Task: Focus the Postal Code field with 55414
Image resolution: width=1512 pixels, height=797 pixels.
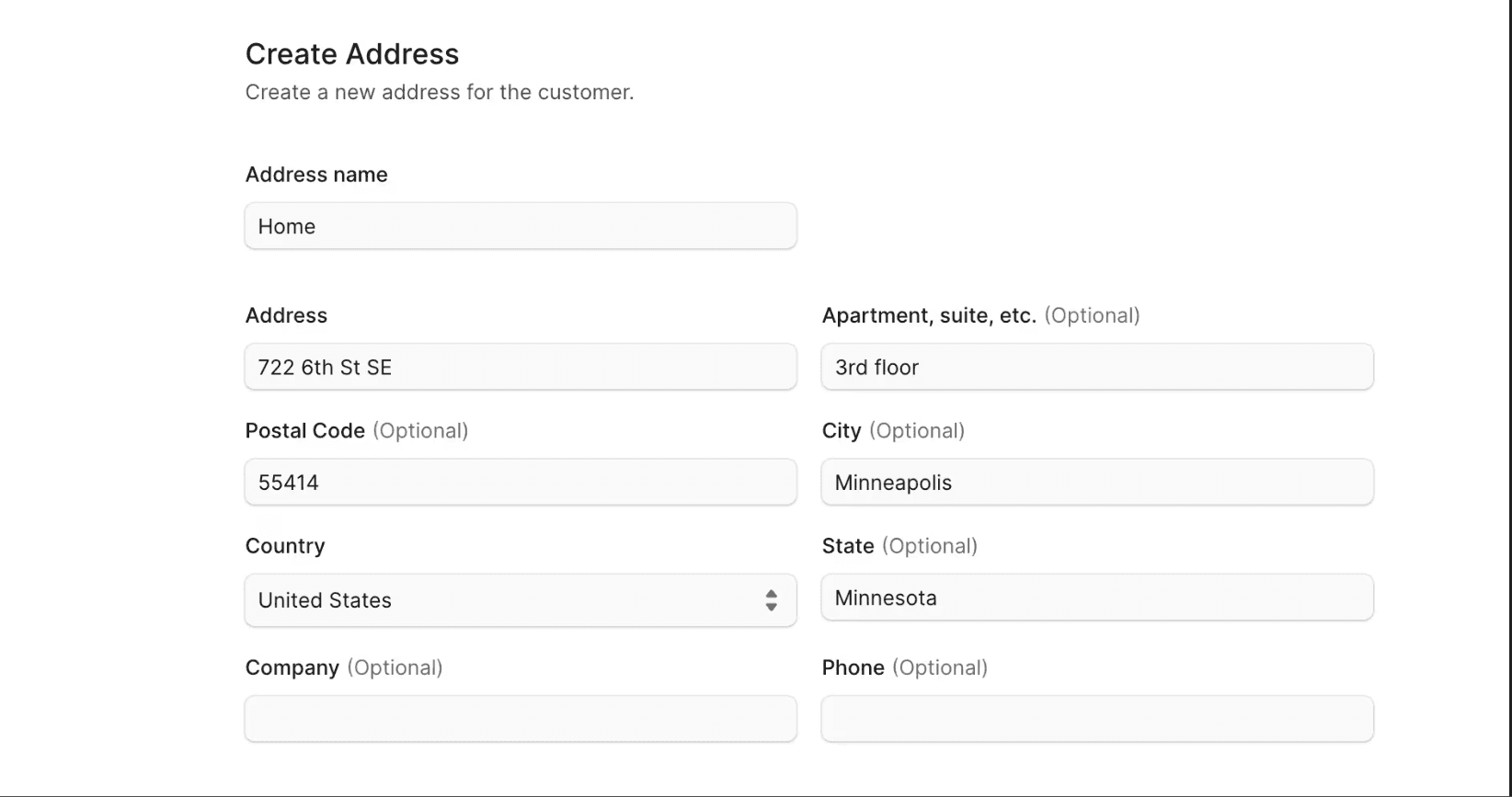Action: tap(520, 482)
